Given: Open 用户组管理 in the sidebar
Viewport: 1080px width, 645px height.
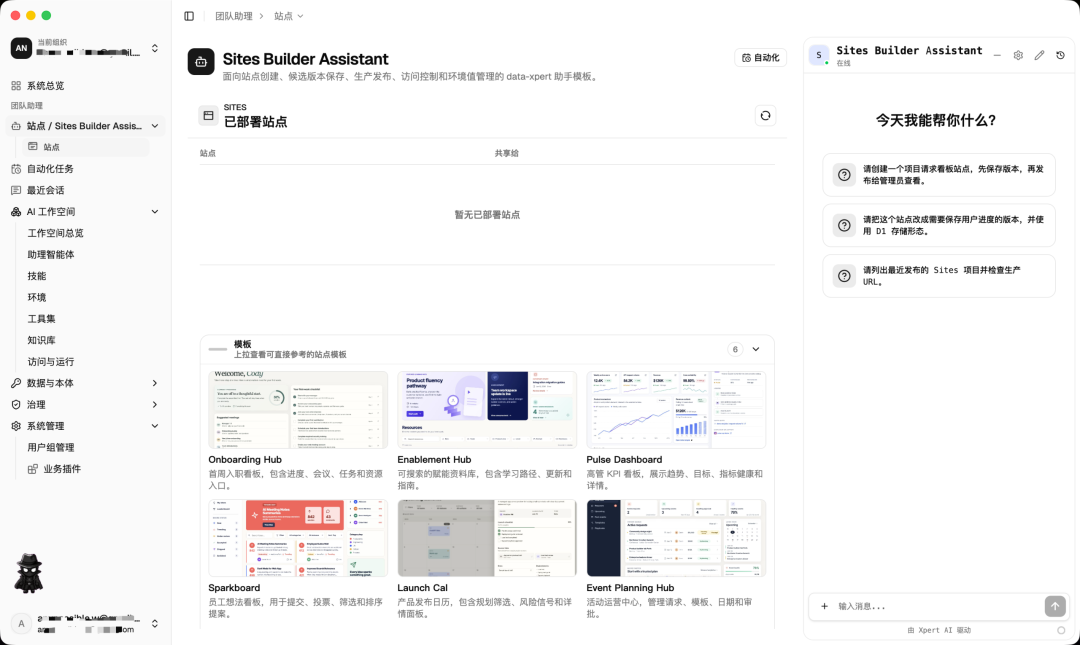Looking at the screenshot, I should click(x=50, y=447).
